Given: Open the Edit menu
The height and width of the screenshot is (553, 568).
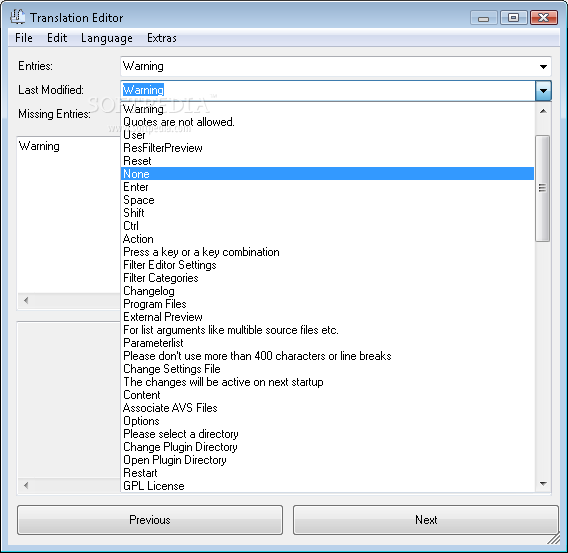Looking at the screenshot, I should tap(57, 38).
